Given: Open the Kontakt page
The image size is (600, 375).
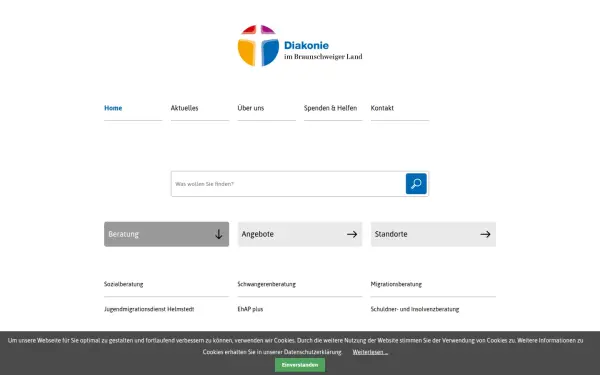Looking at the screenshot, I should [x=382, y=108].
